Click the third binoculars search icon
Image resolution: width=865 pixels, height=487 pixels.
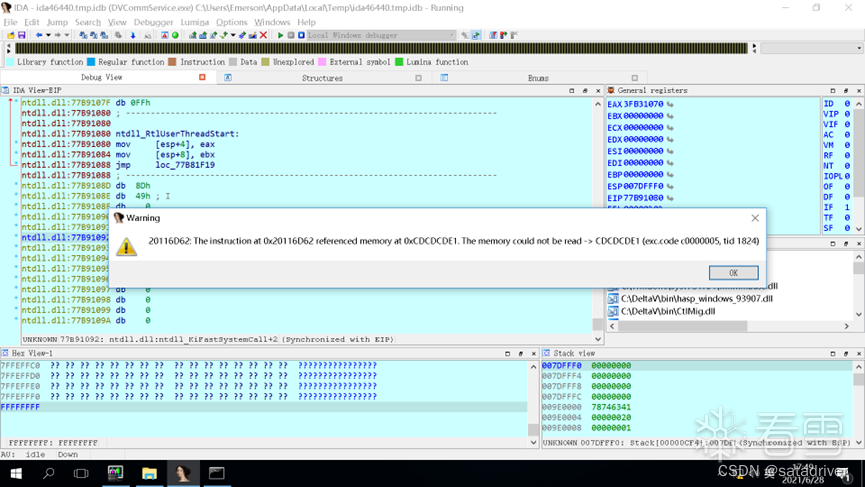point(104,35)
